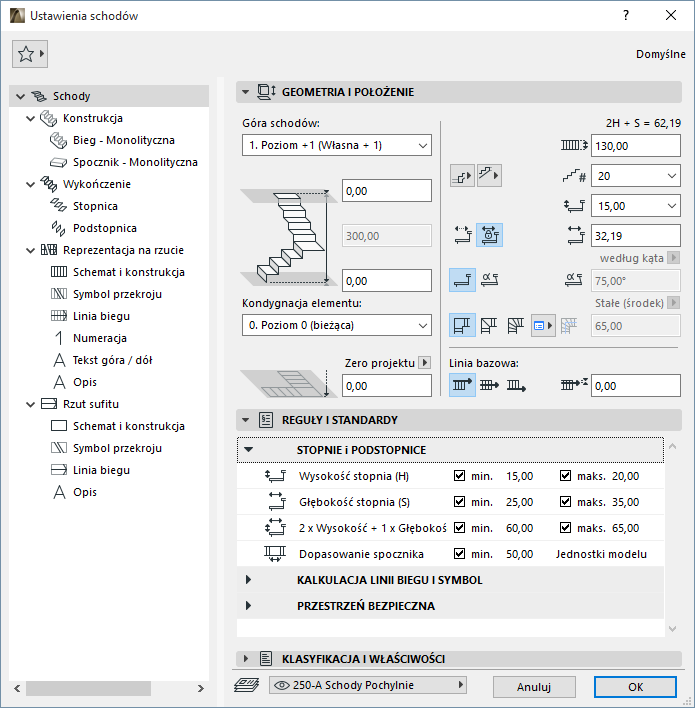This screenshot has height=708, width=695.
Task: Open riser height dropdown showing 15,00
Action: coord(635,206)
